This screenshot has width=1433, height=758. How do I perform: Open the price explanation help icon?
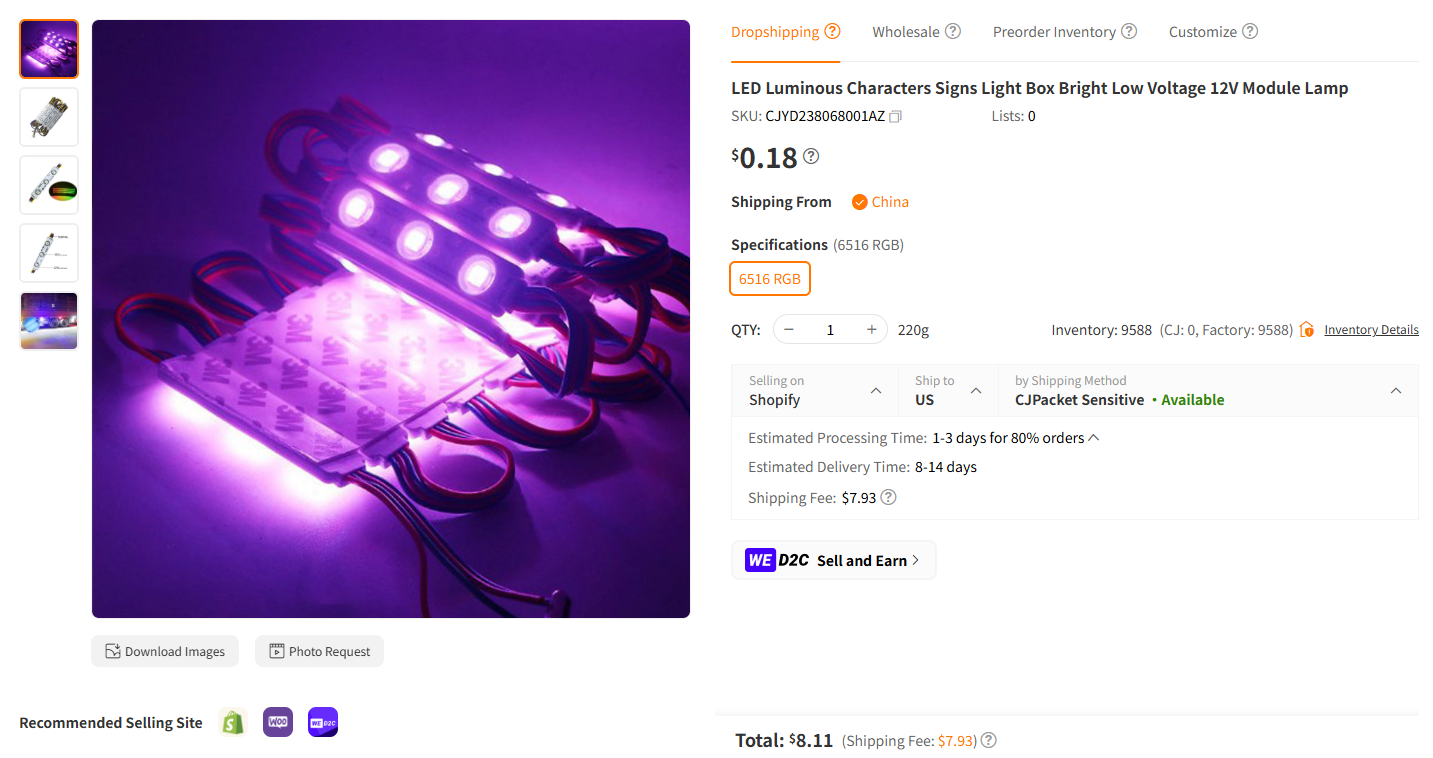[x=811, y=156]
